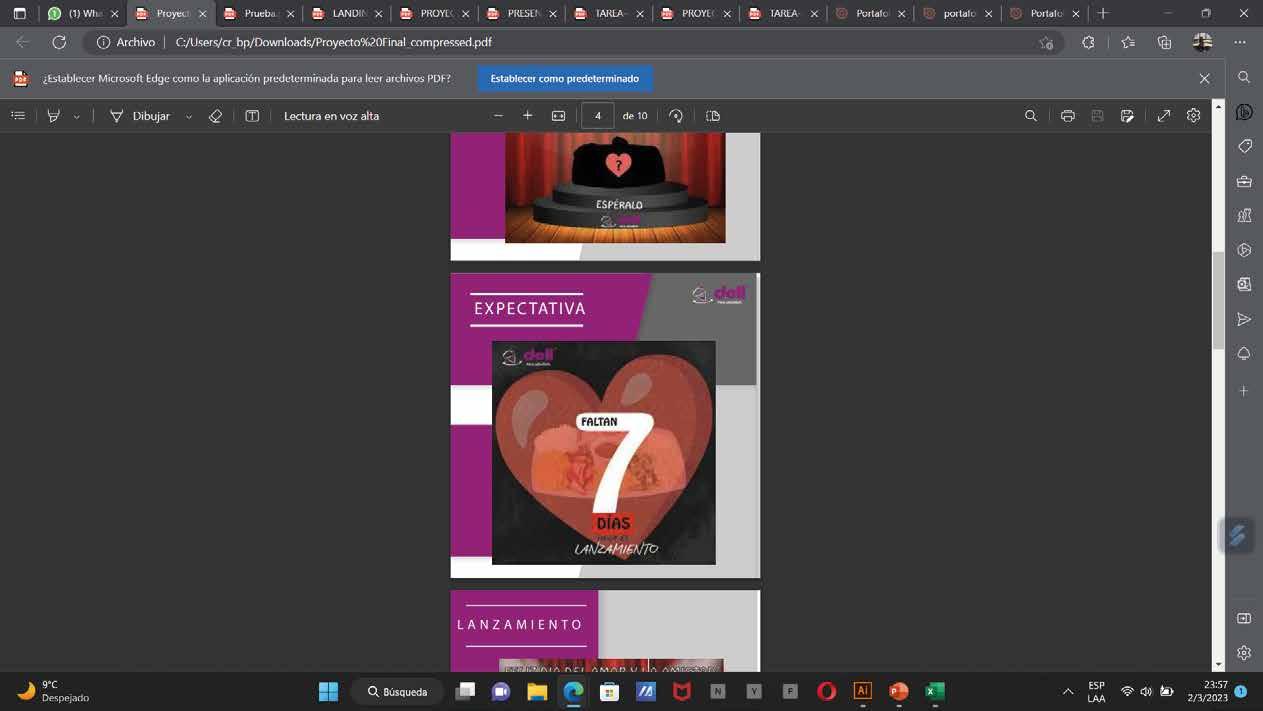Screen dimensions: 1263x711
Task: Enter full screen PDF view
Action: 1164,116
